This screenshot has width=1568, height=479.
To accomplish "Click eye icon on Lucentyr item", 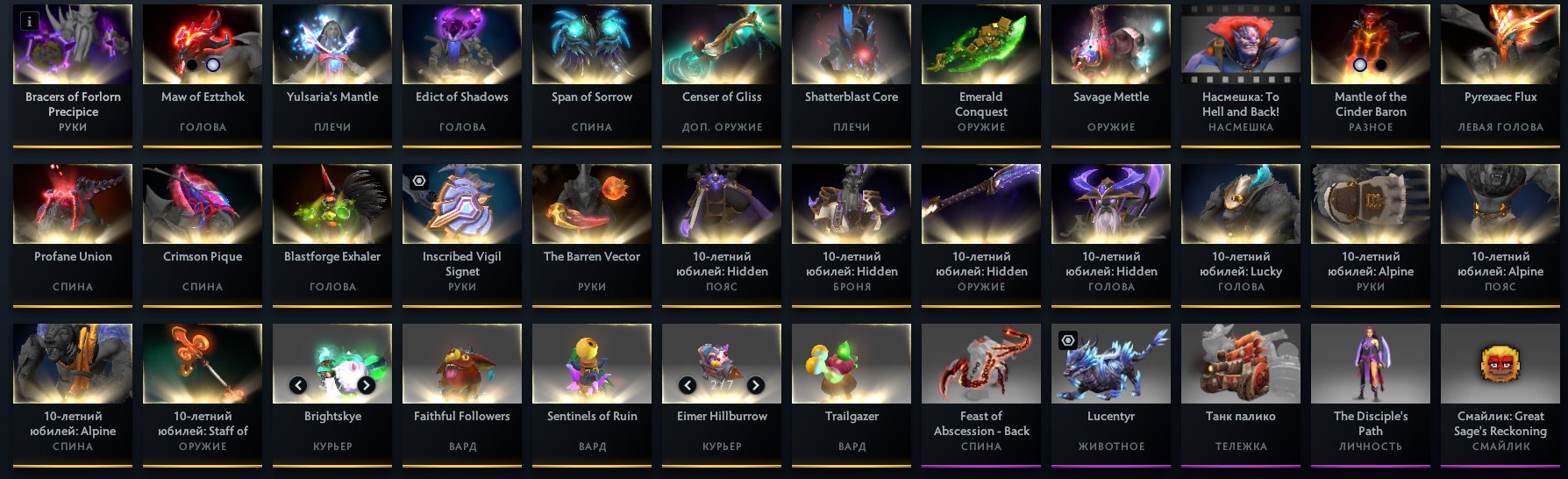I will (x=1068, y=340).
